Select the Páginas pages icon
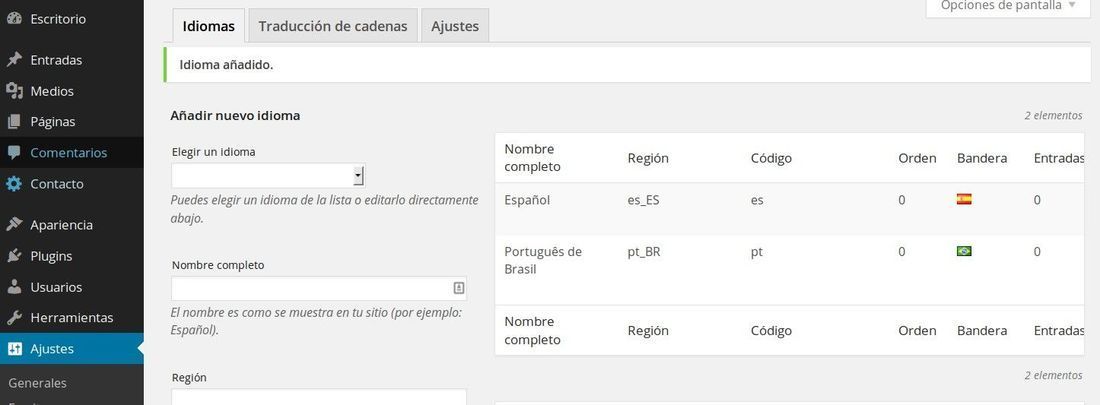Image resolution: width=1100 pixels, height=405 pixels. click(14, 121)
